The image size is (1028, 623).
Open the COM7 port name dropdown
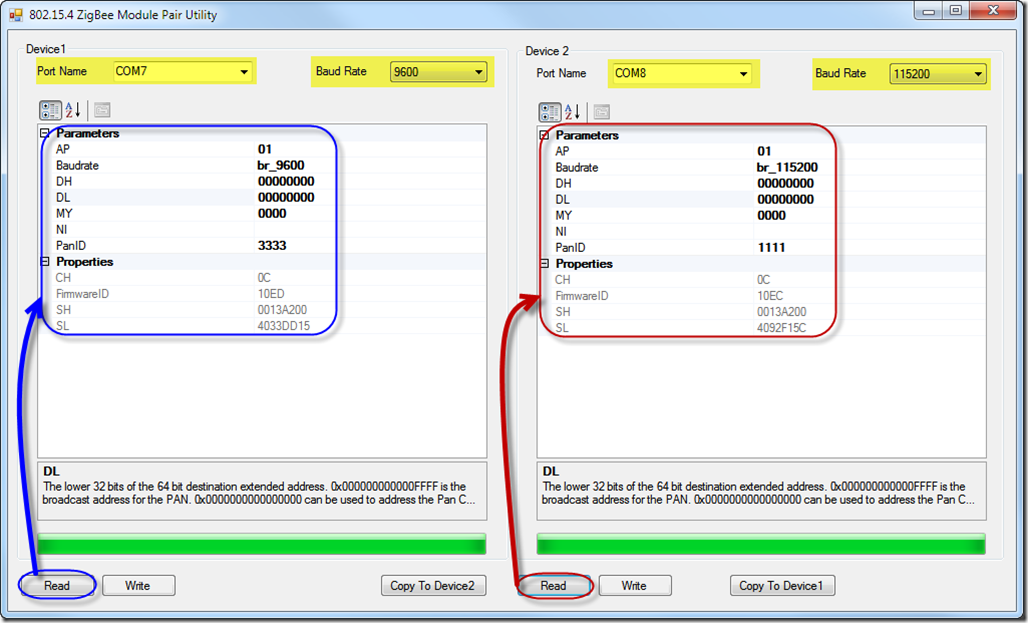[244, 71]
